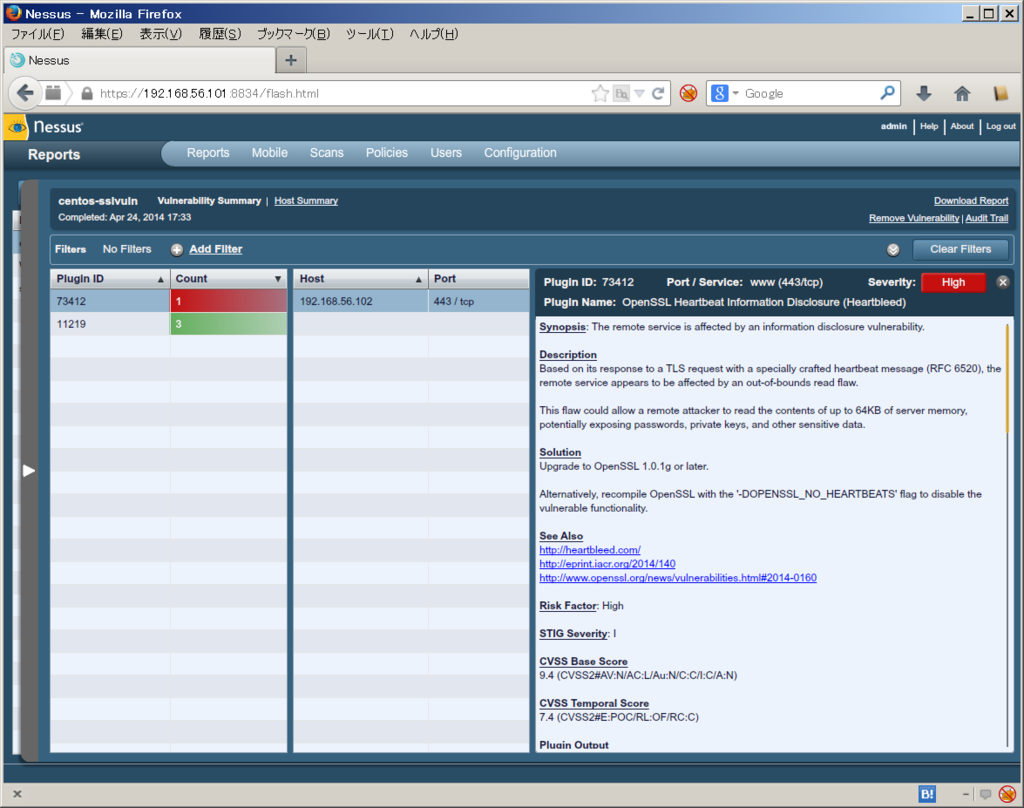
Task: Sort by the Count column
Action: point(229,279)
